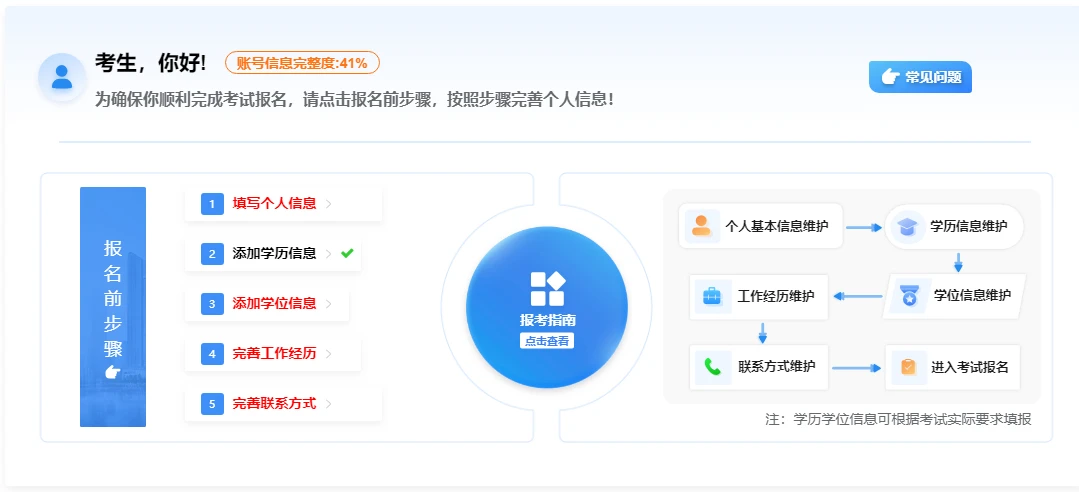This screenshot has height=492, width=1079.
Task: Expand the 填写个人信息 chevron arrow
Action: coord(329,204)
